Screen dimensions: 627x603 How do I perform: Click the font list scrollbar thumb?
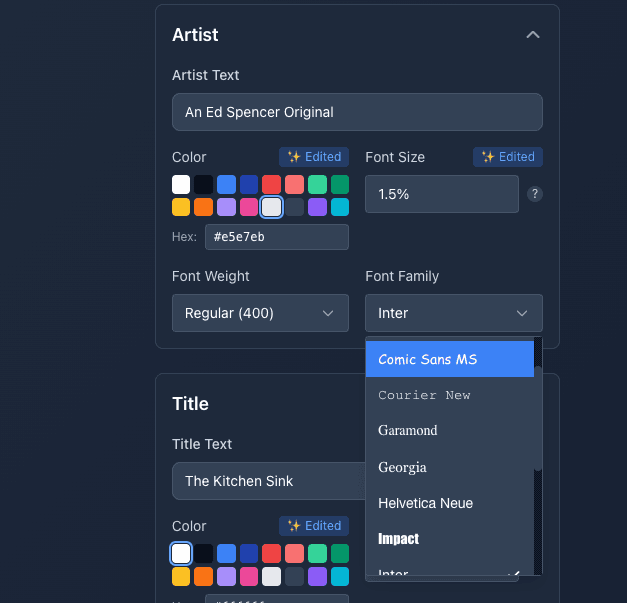[x=538, y=418]
